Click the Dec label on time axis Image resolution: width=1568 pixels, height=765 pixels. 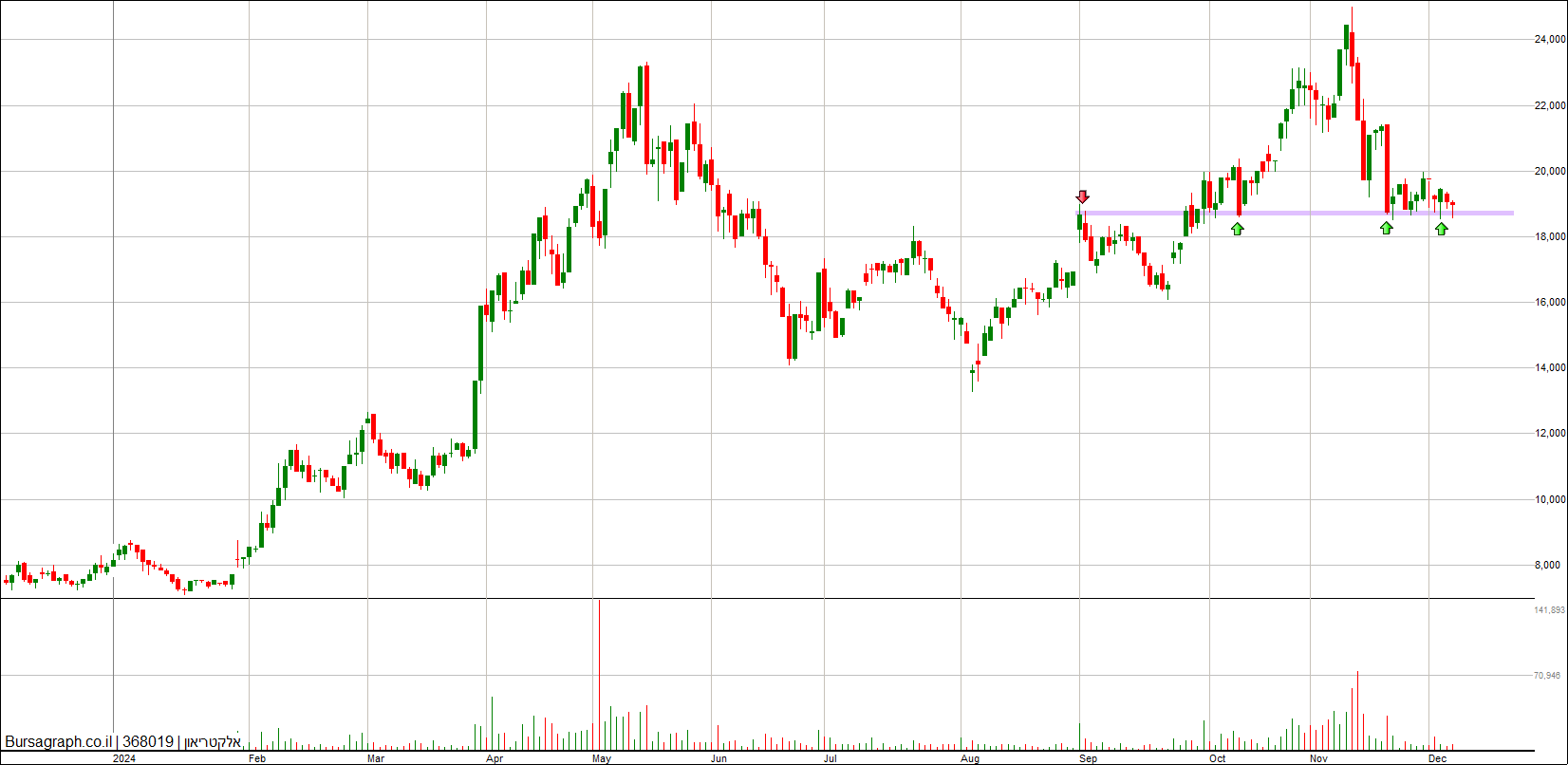point(1438,759)
